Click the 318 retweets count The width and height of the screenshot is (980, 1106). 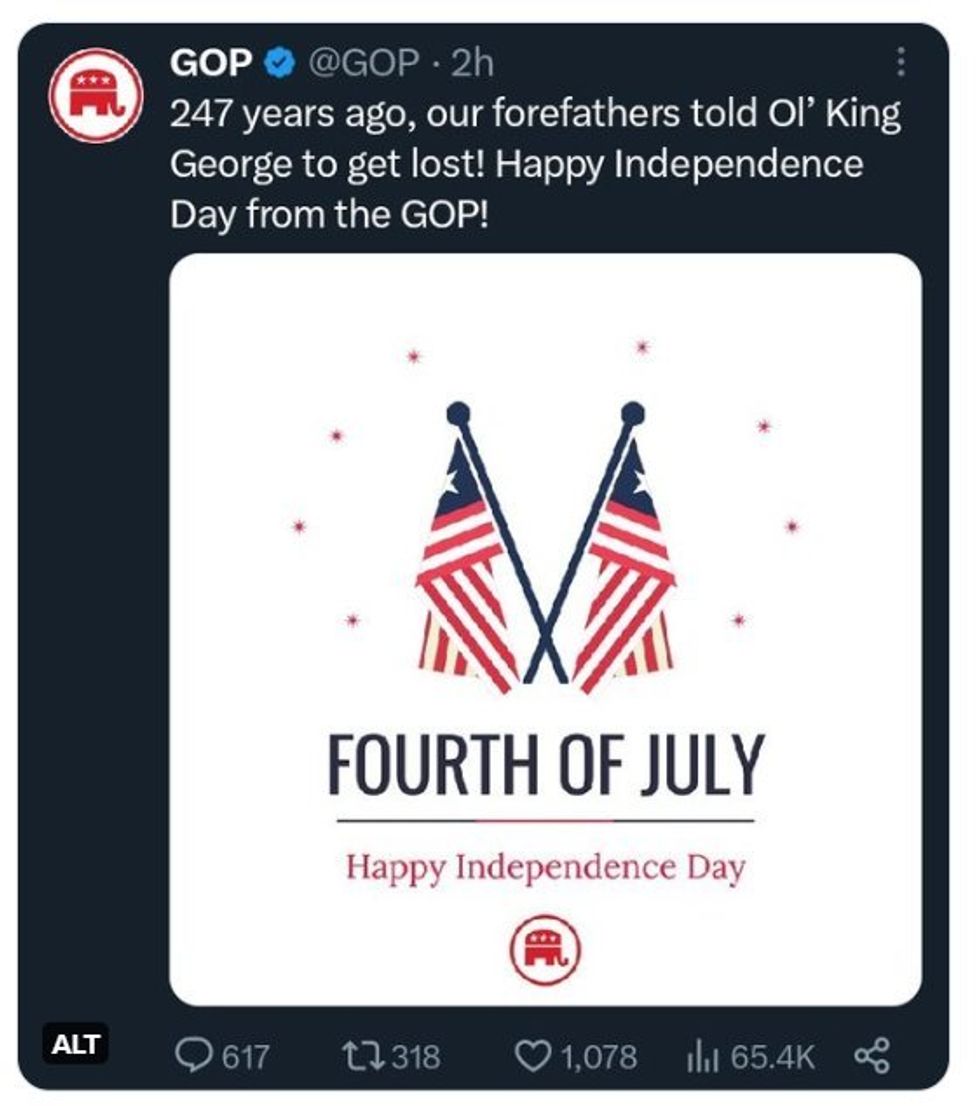pyautogui.click(x=416, y=1057)
